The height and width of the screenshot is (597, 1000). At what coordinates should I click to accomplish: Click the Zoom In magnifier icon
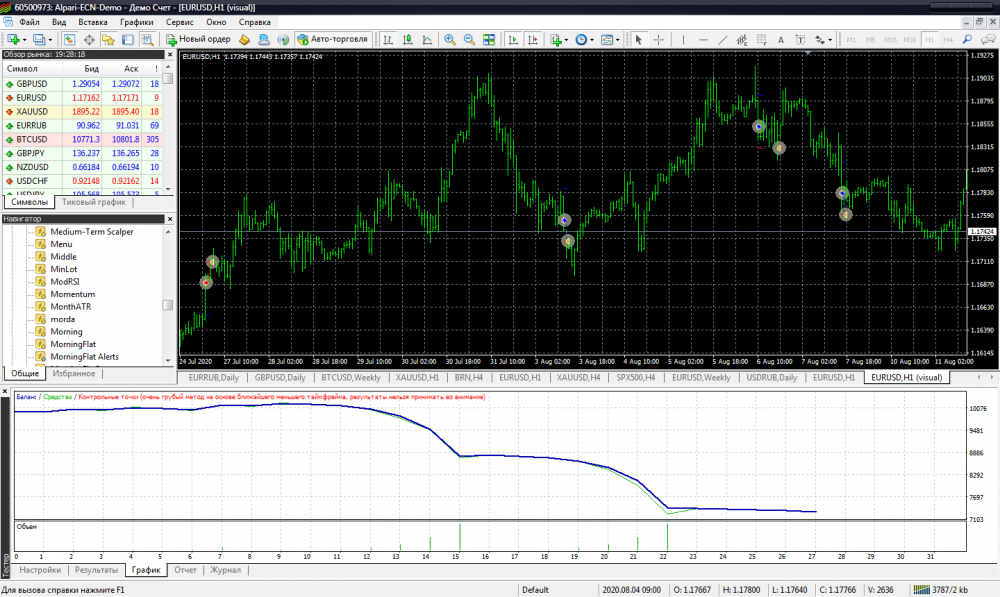[x=450, y=40]
